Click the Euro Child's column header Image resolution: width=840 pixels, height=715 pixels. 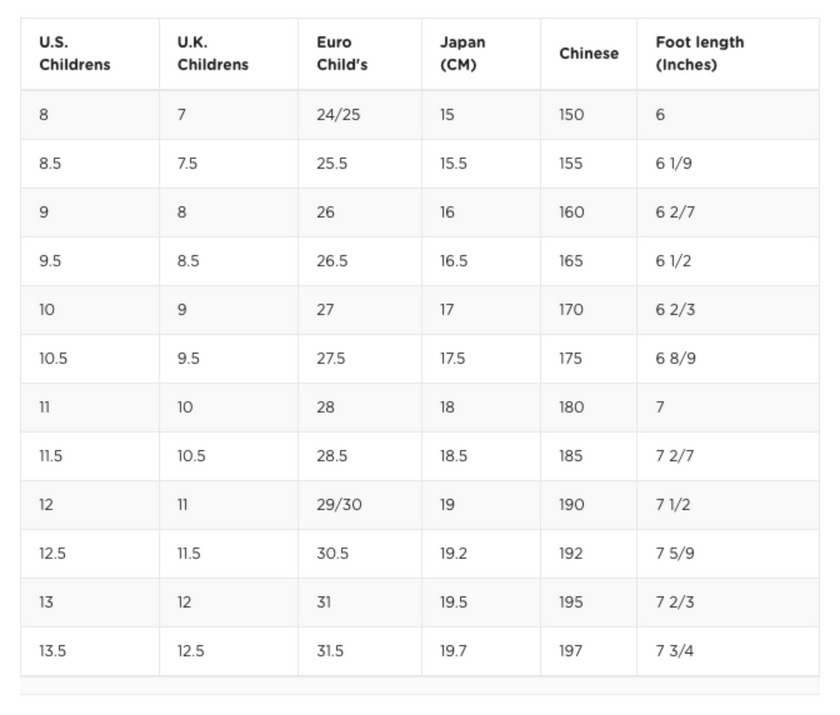pos(359,54)
